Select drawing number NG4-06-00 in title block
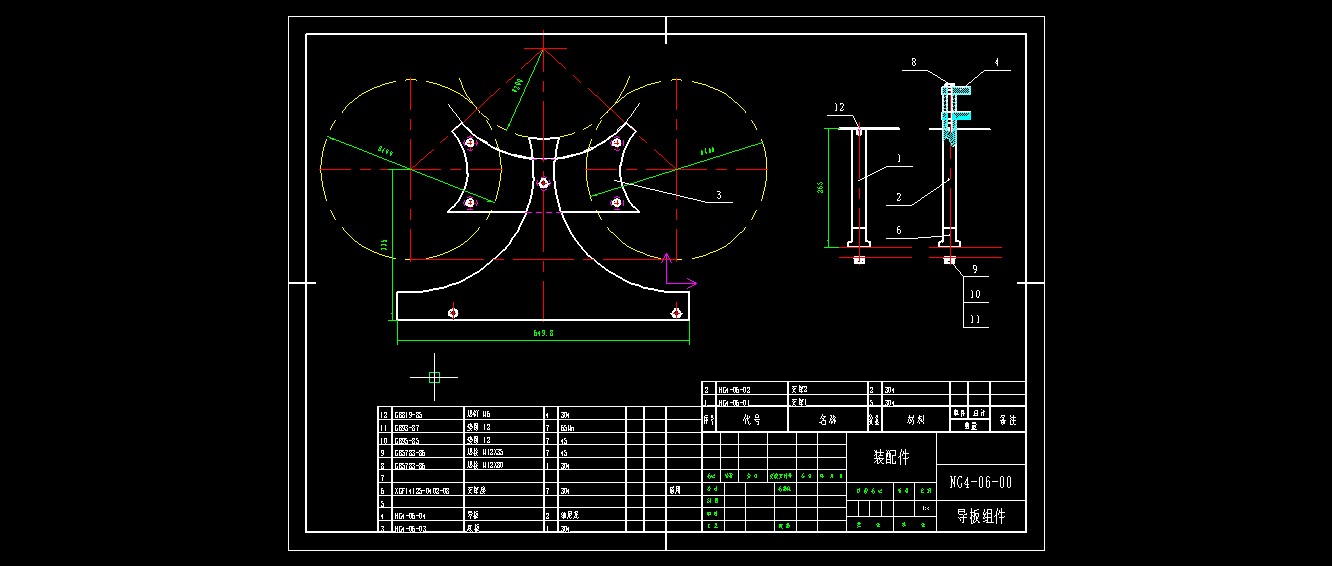Image resolution: width=1332 pixels, height=566 pixels. (980, 482)
